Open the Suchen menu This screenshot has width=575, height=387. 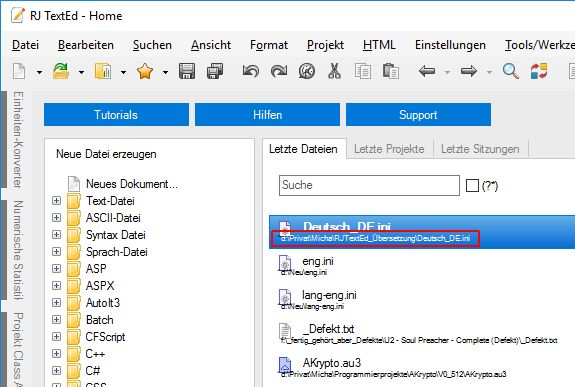(152, 45)
